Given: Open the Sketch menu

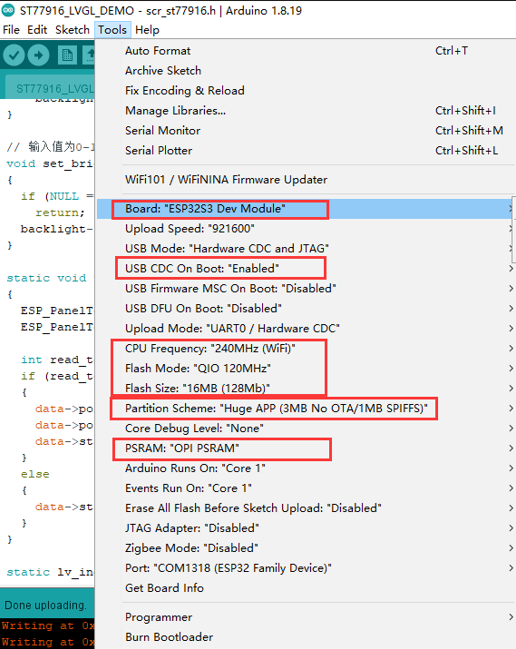Looking at the screenshot, I should (x=72, y=30).
